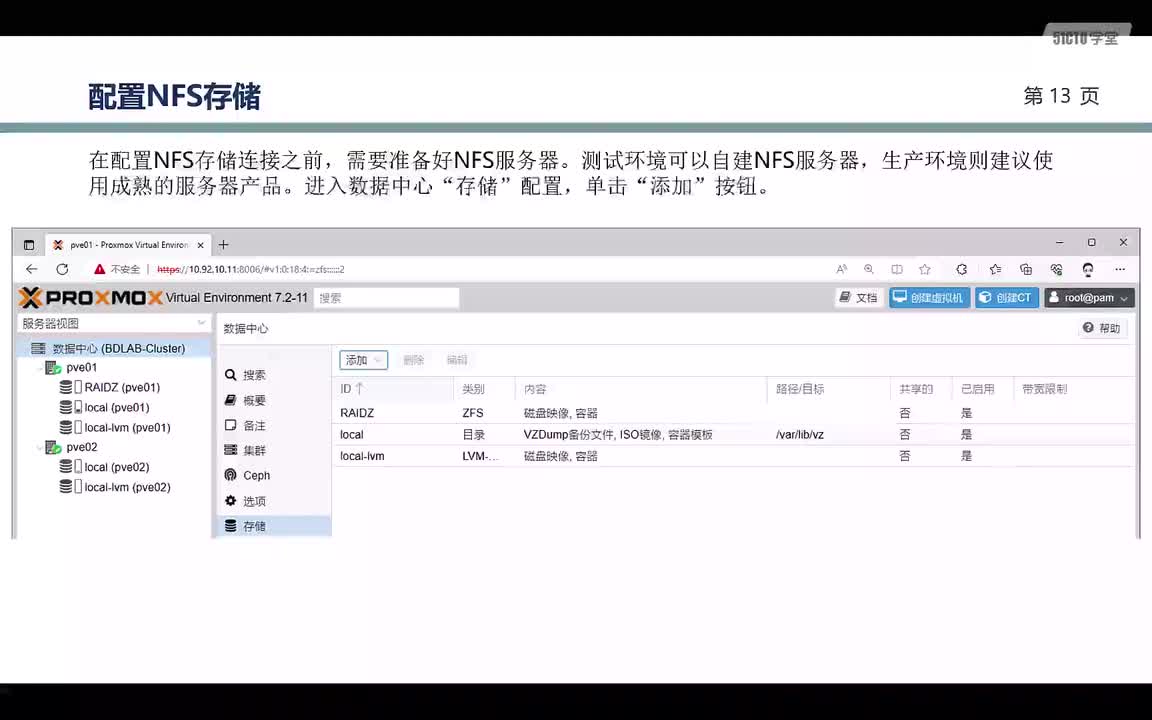This screenshot has width=1152, height=720.
Task: Open the favorites list icon
Action: (995, 269)
